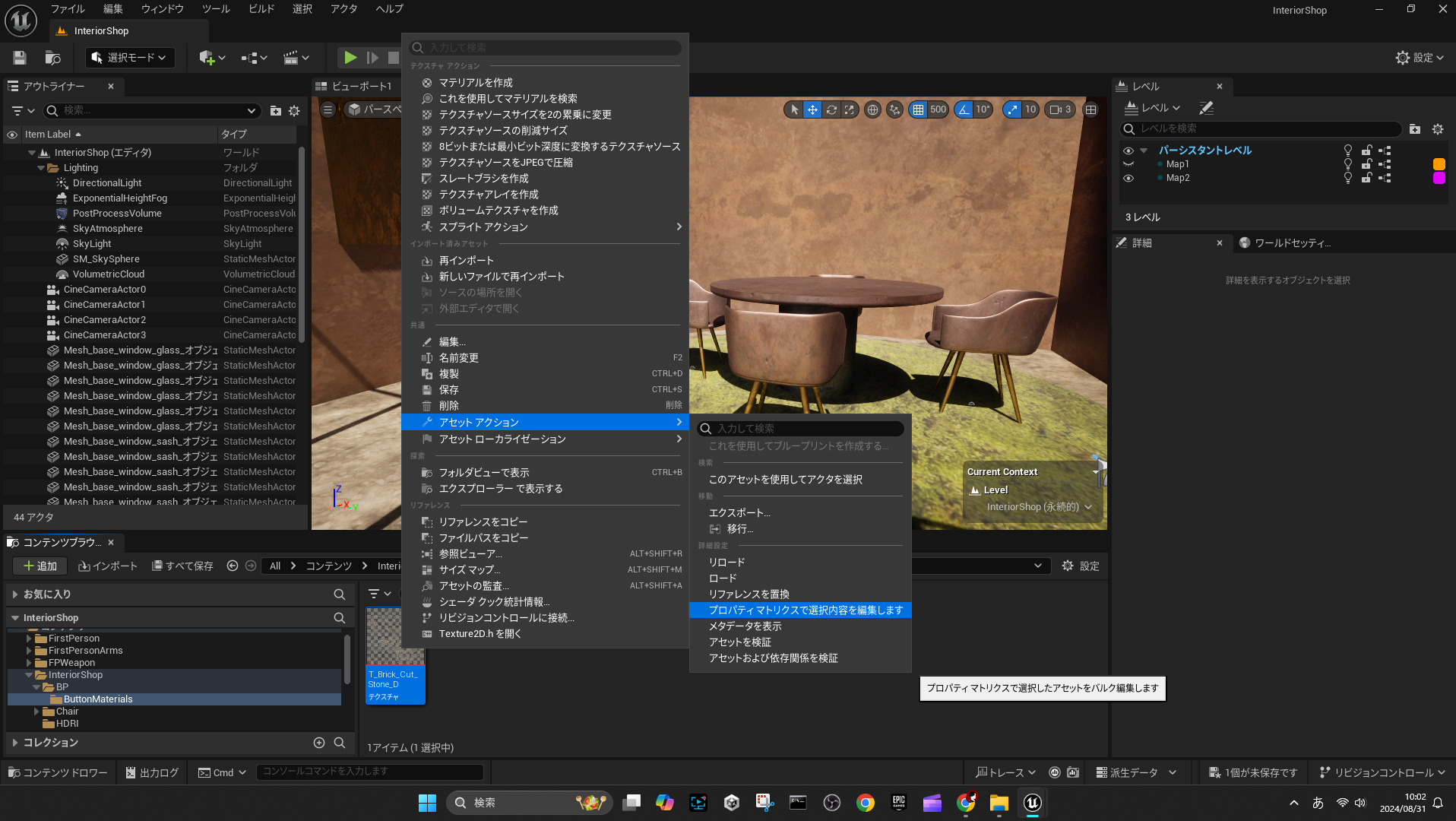Click the Save current level icon
Image resolution: width=1456 pixels, height=821 pixels.
(20, 58)
